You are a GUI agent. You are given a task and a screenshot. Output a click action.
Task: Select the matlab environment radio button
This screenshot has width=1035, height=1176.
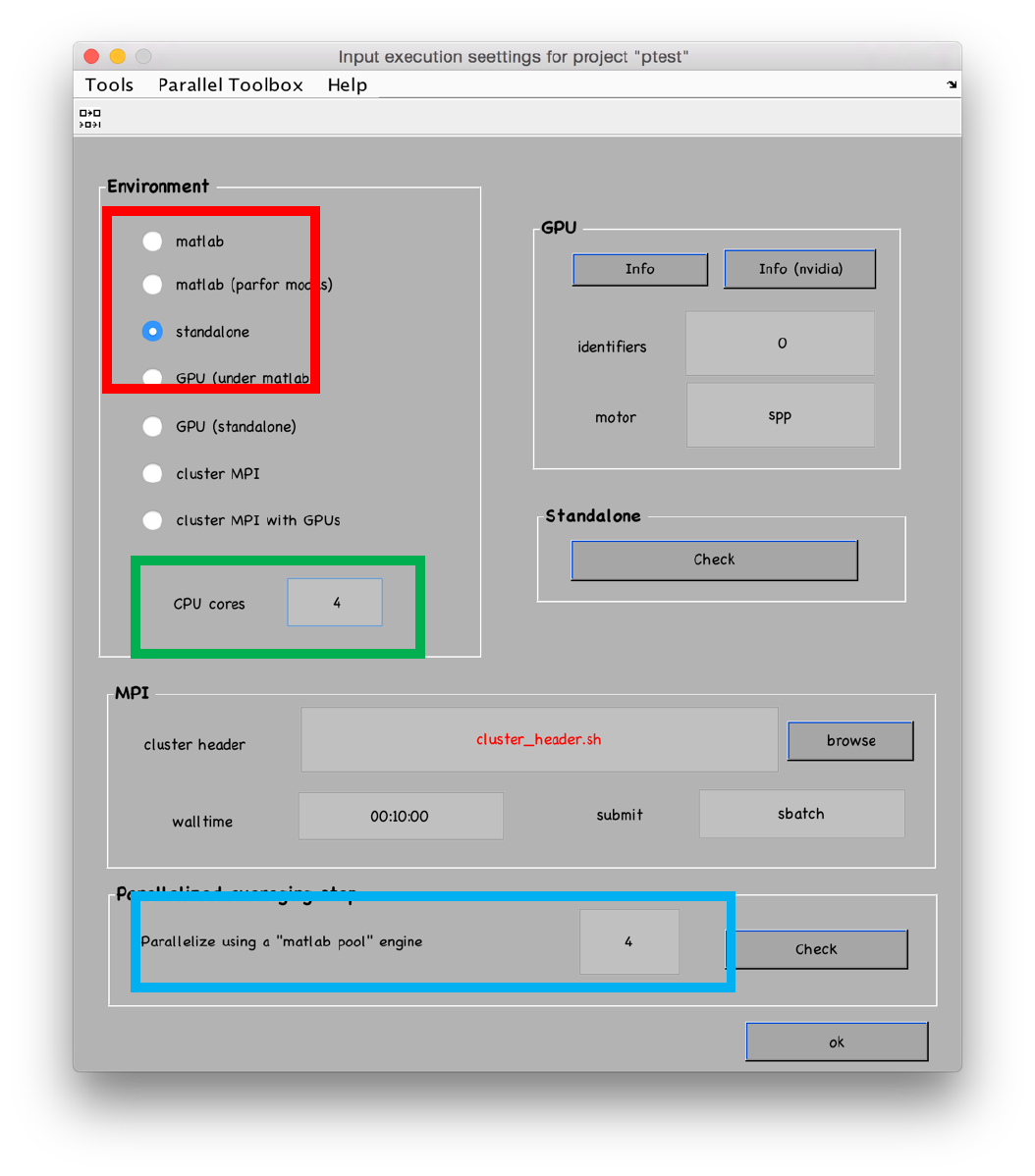[152, 241]
